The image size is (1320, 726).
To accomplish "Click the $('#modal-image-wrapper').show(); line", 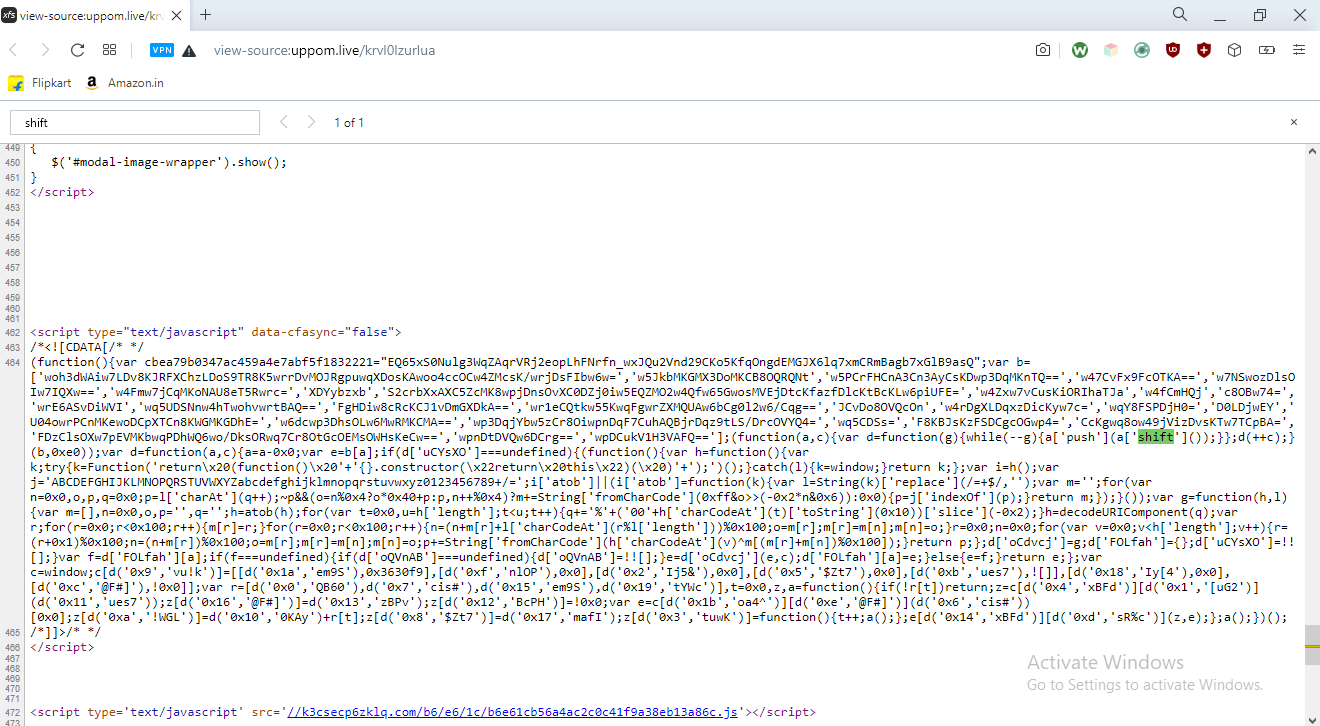I will click(169, 162).
